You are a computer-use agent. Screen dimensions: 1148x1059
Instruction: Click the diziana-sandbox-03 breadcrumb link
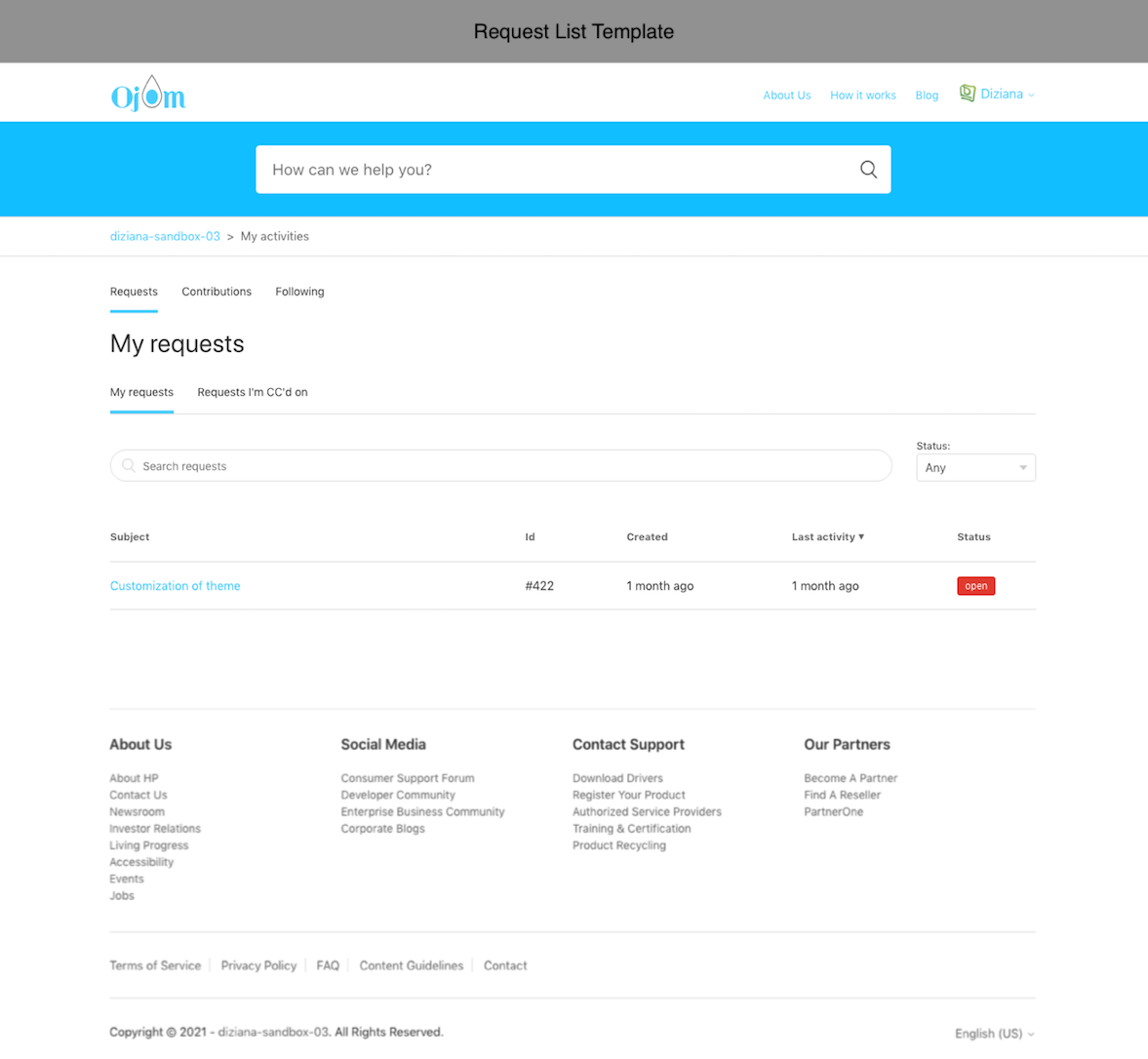point(165,236)
